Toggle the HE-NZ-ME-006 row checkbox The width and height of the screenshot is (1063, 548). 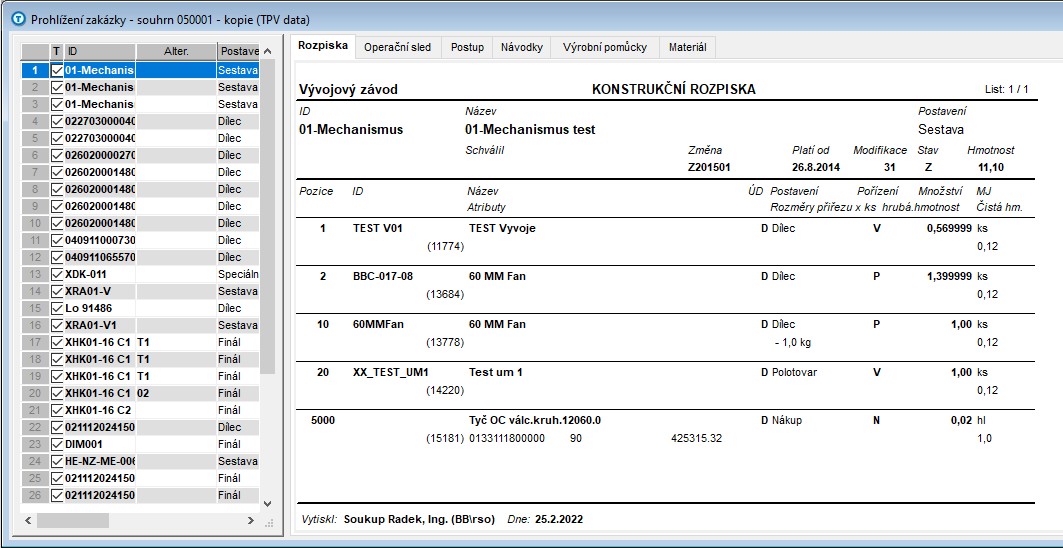(x=57, y=461)
